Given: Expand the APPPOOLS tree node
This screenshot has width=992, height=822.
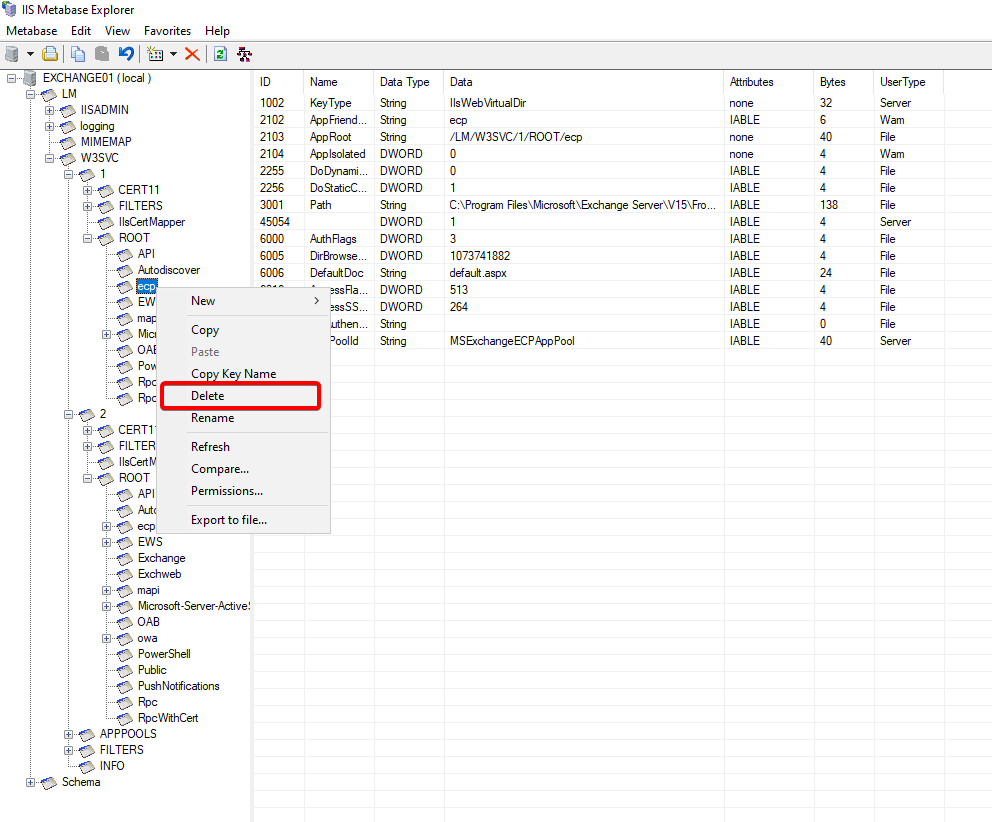Looking at the screenshot, I should pos(69,734).
